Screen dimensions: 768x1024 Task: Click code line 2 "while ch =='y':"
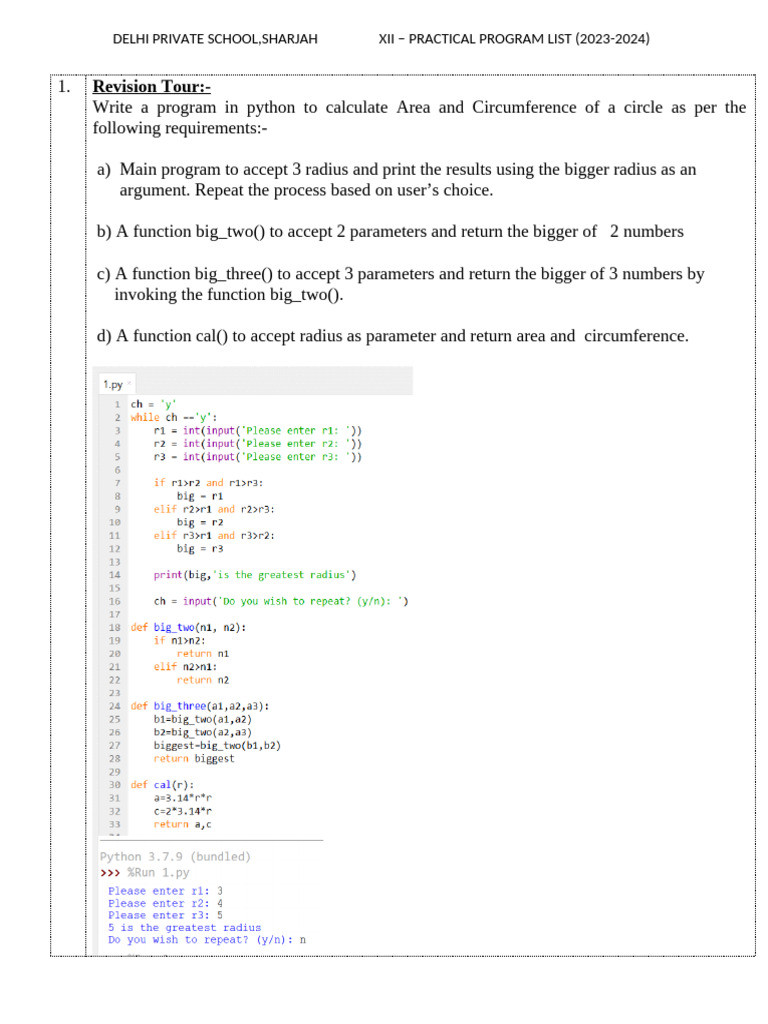pos(174,417)
